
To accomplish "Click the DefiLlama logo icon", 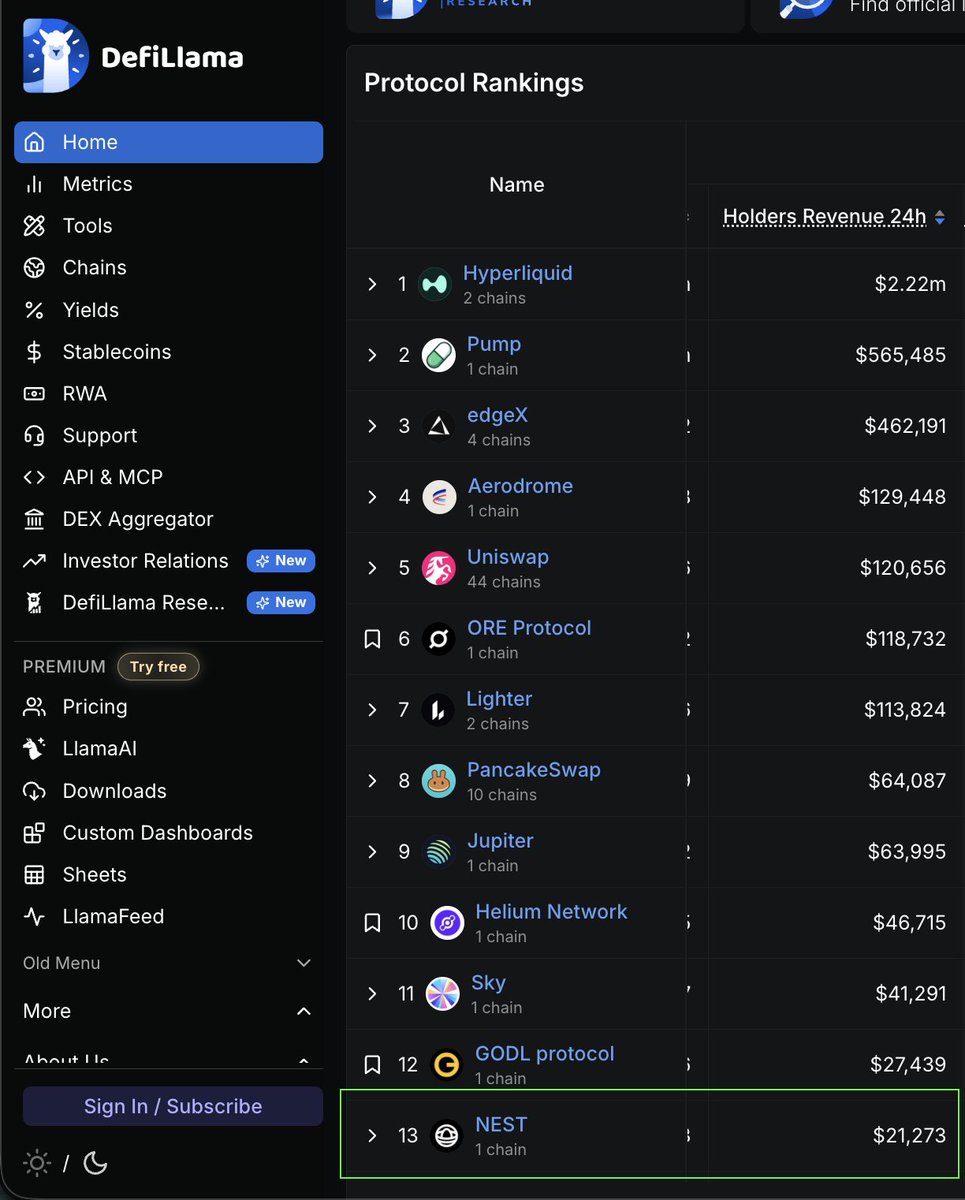I will [x=56, y=56].
